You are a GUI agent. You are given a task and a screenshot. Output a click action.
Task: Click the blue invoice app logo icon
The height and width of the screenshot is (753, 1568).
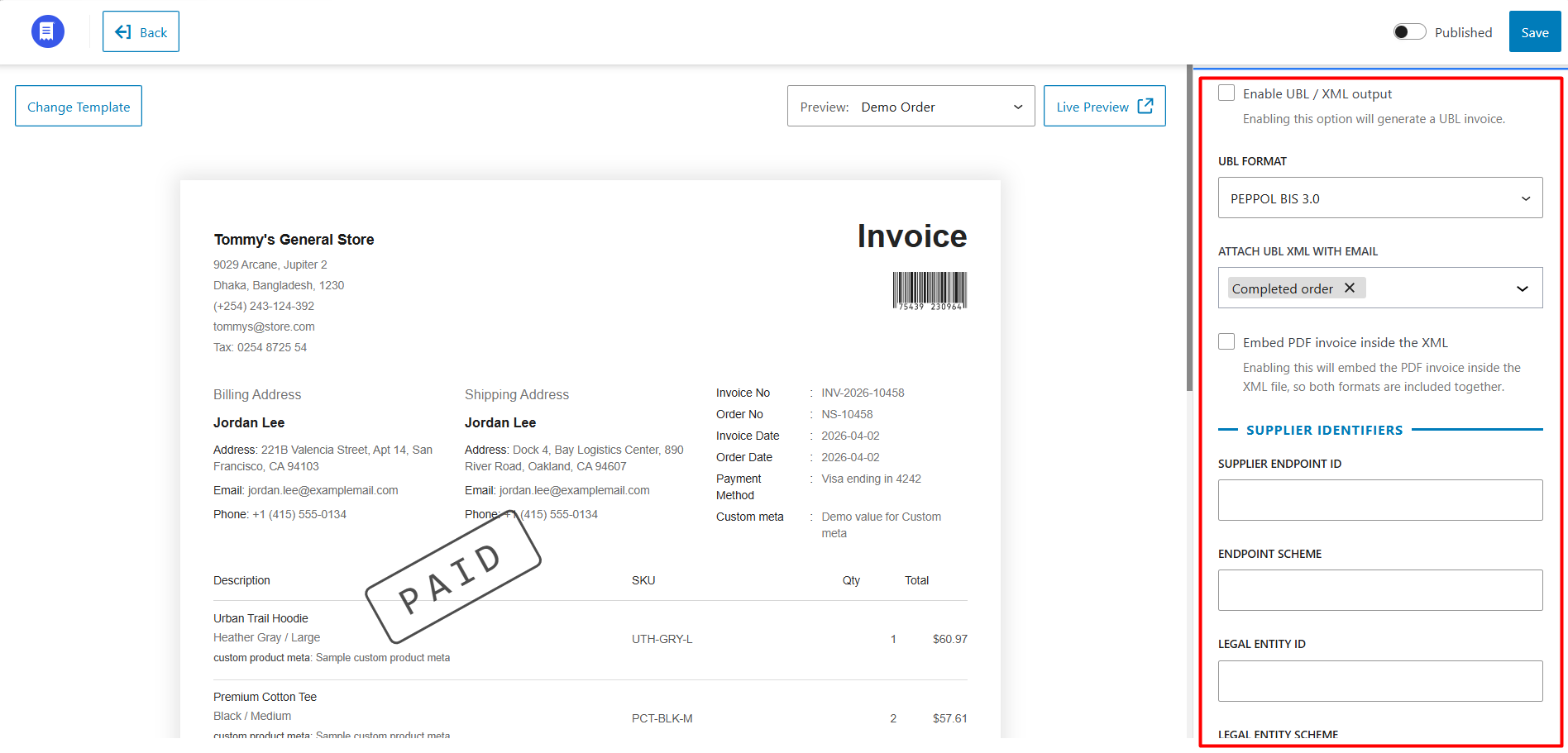[48, 31]
